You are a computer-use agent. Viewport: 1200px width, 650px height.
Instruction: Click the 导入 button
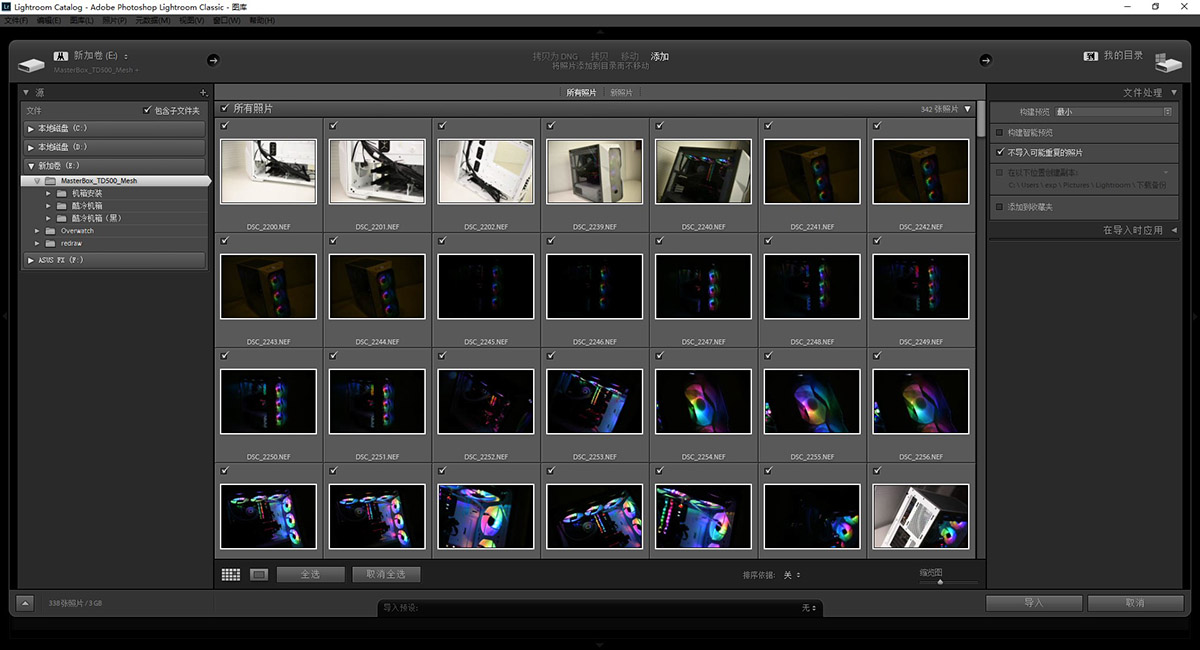(1034, 603)
